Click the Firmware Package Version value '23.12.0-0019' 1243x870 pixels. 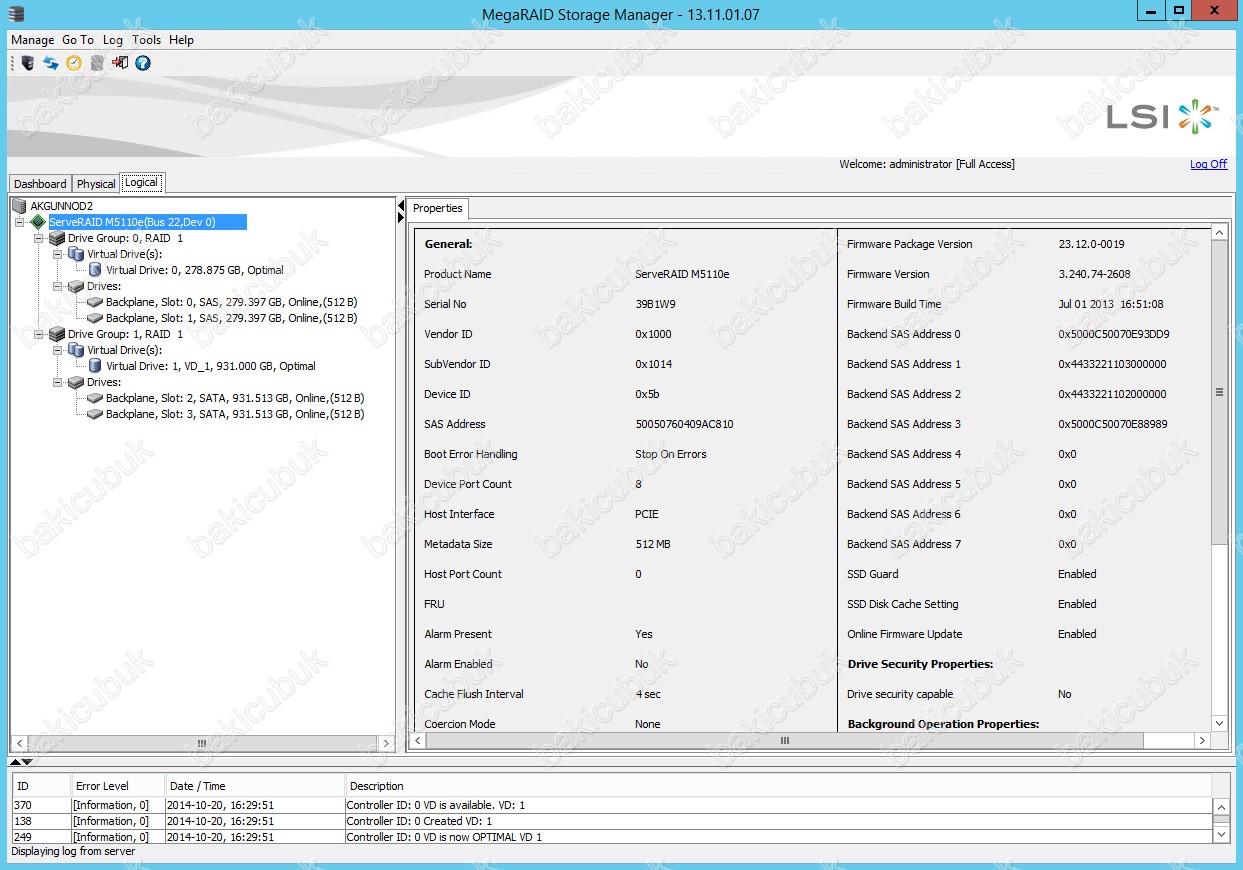(x=1091, y=244)
